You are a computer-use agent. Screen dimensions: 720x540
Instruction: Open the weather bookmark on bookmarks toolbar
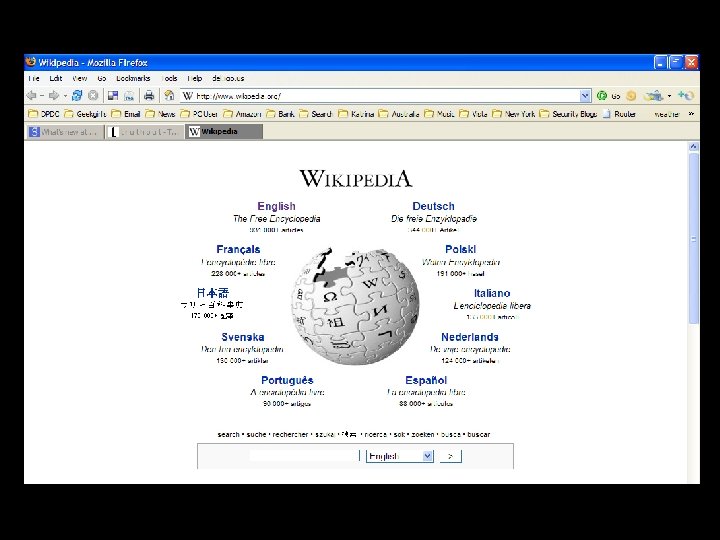[666, 114]
